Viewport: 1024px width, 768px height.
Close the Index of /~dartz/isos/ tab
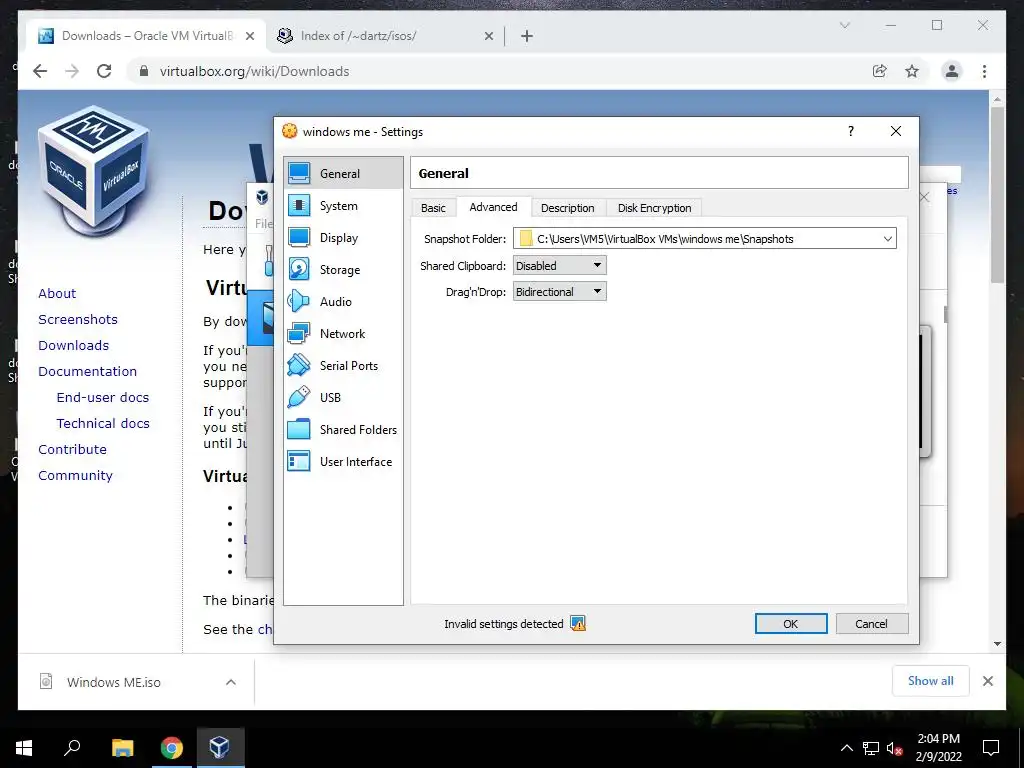click(488, 36)
